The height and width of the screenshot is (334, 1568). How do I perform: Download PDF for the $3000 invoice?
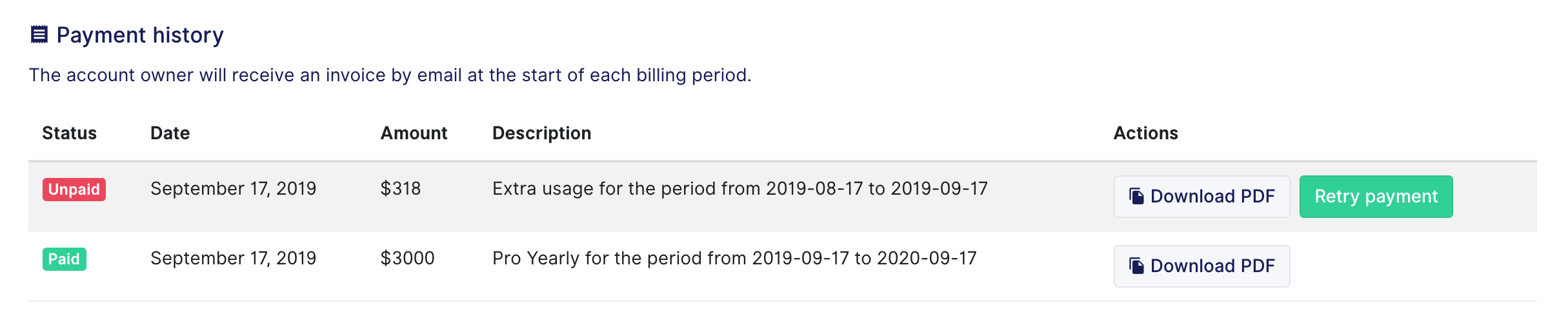[1201, 266]
